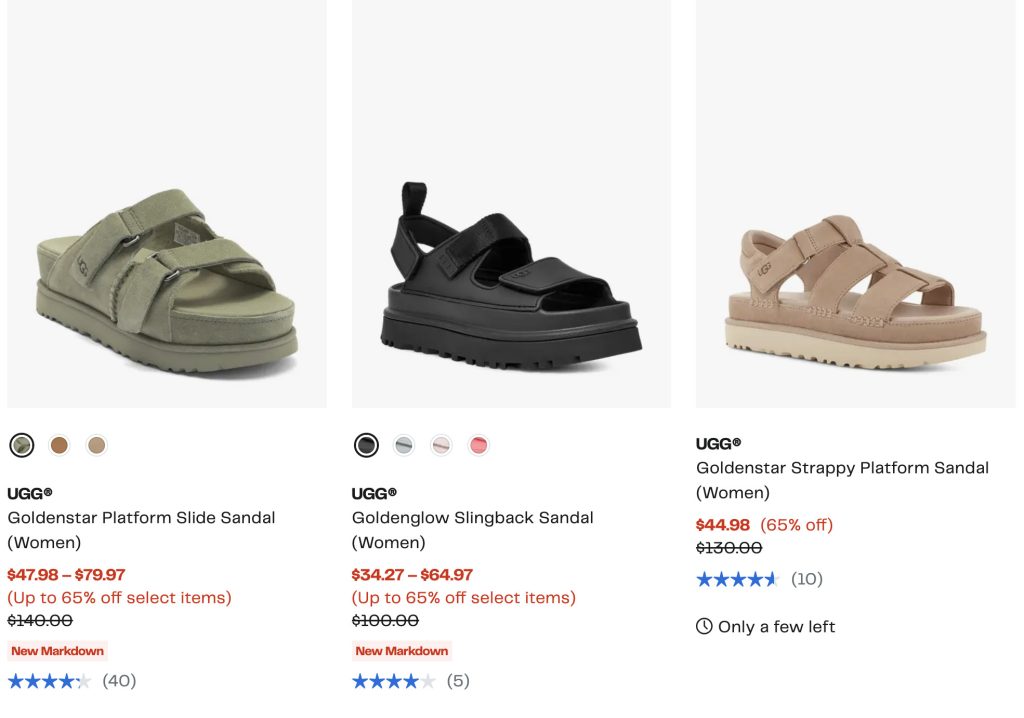This screenshot has height=718, width=1024.
Task: Click the tan strappy sandal image
Action: pos(855,292)
